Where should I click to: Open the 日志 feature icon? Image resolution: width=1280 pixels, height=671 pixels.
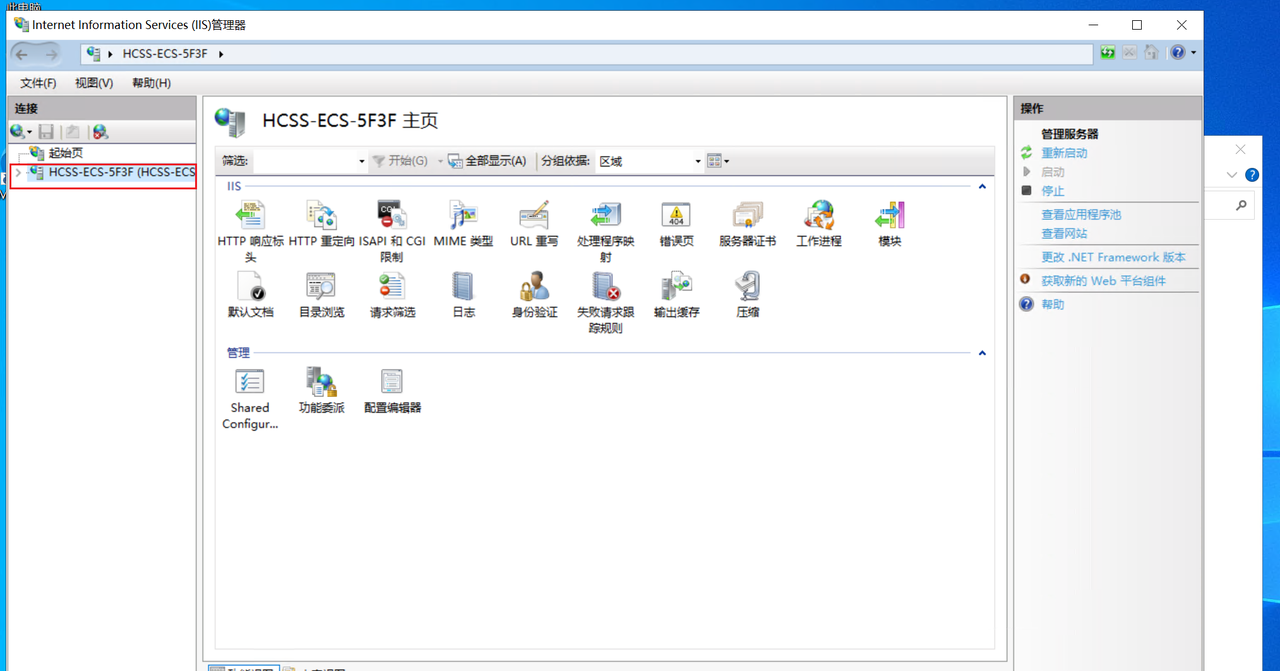(463, 286)
